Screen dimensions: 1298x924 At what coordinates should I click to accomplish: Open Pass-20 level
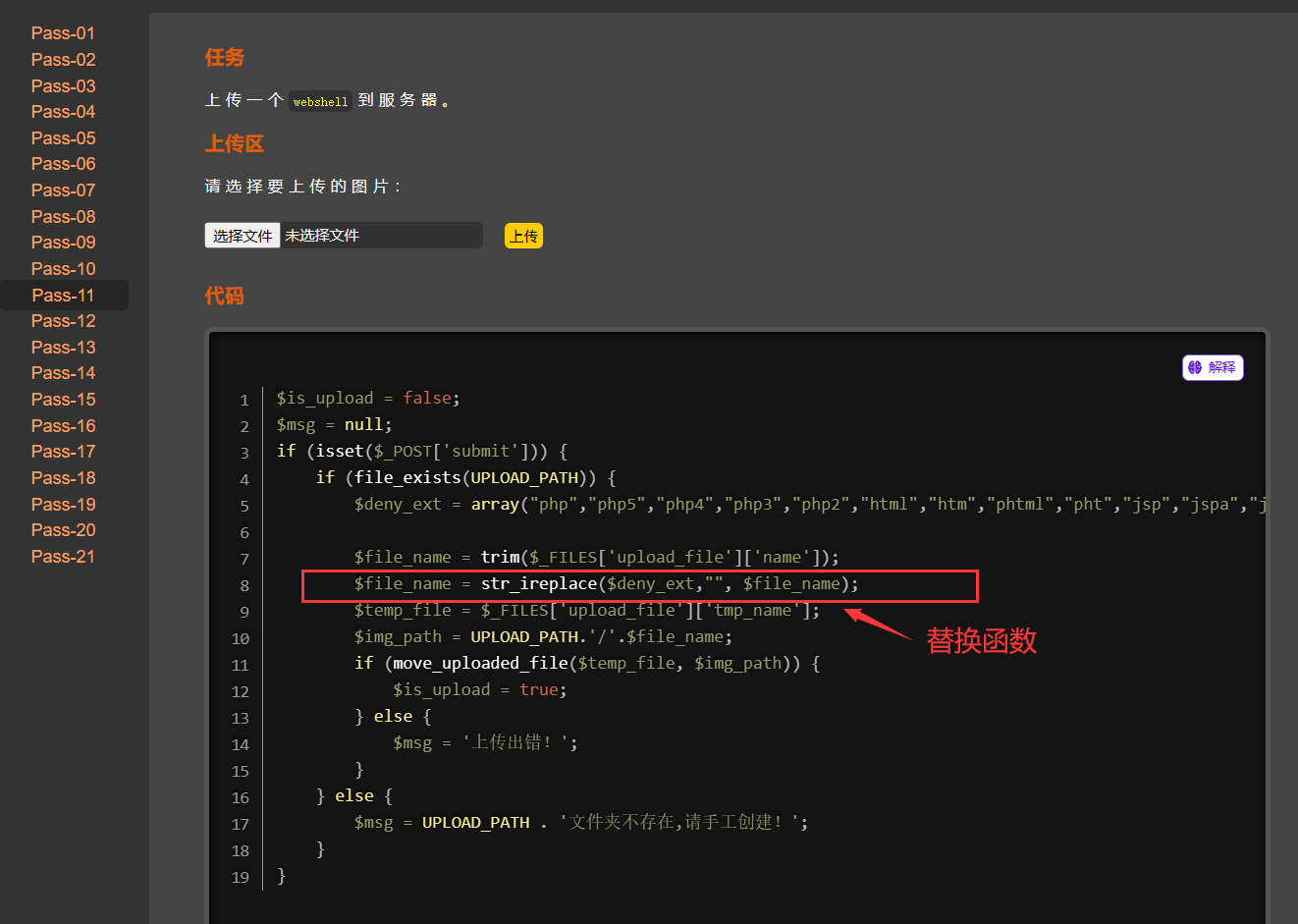coord(64,530)
